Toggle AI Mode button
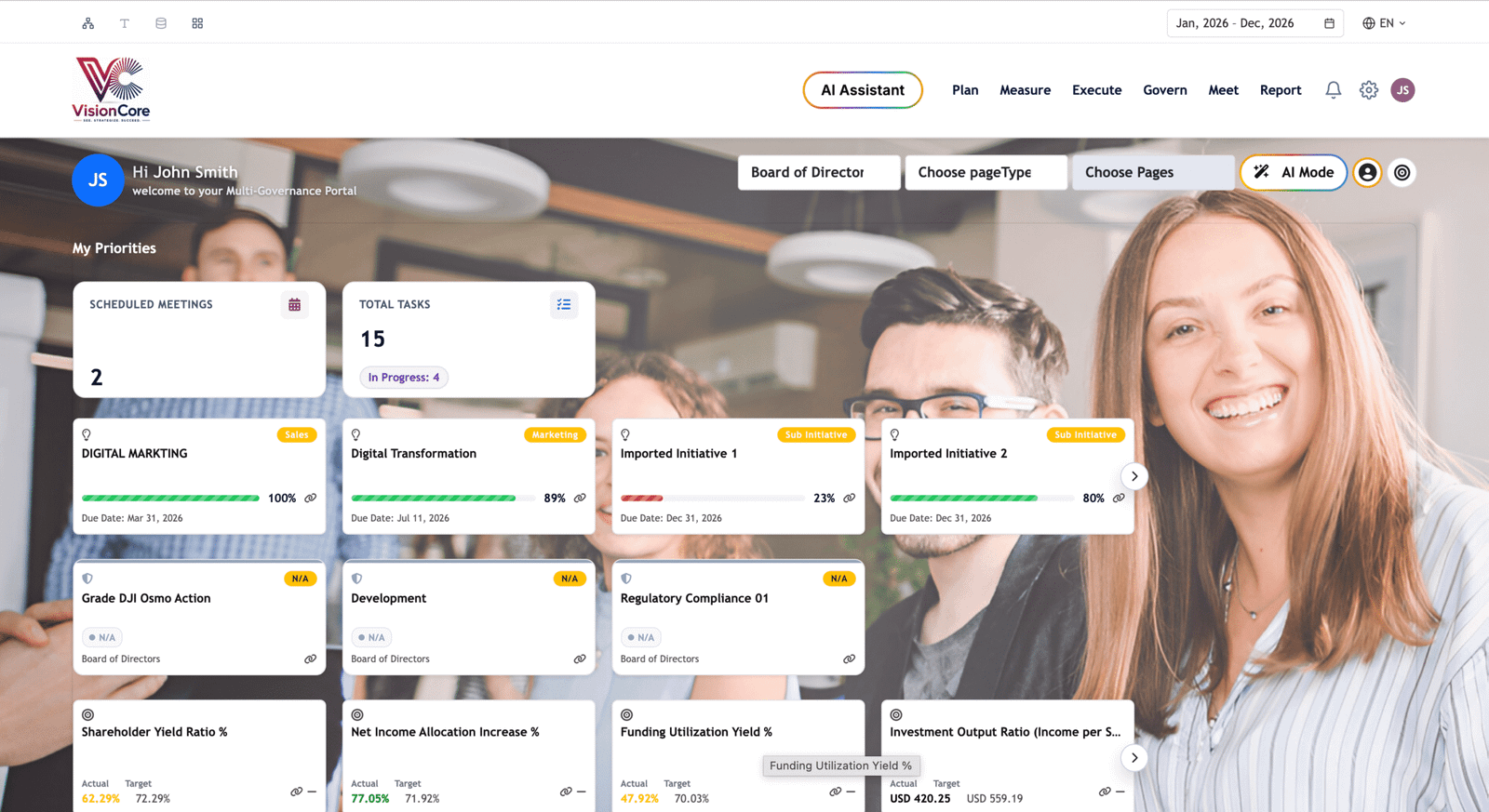 click(1294, 172)
